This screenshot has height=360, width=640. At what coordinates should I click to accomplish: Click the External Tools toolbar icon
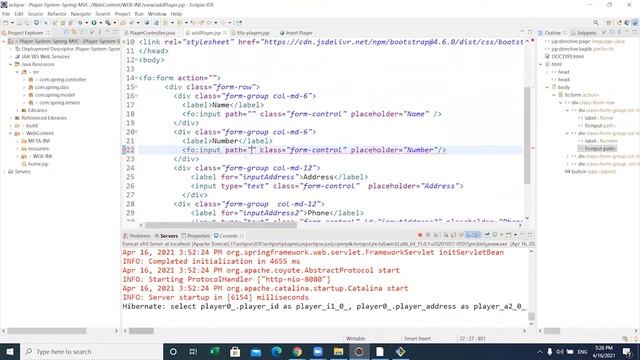(108, 23)
